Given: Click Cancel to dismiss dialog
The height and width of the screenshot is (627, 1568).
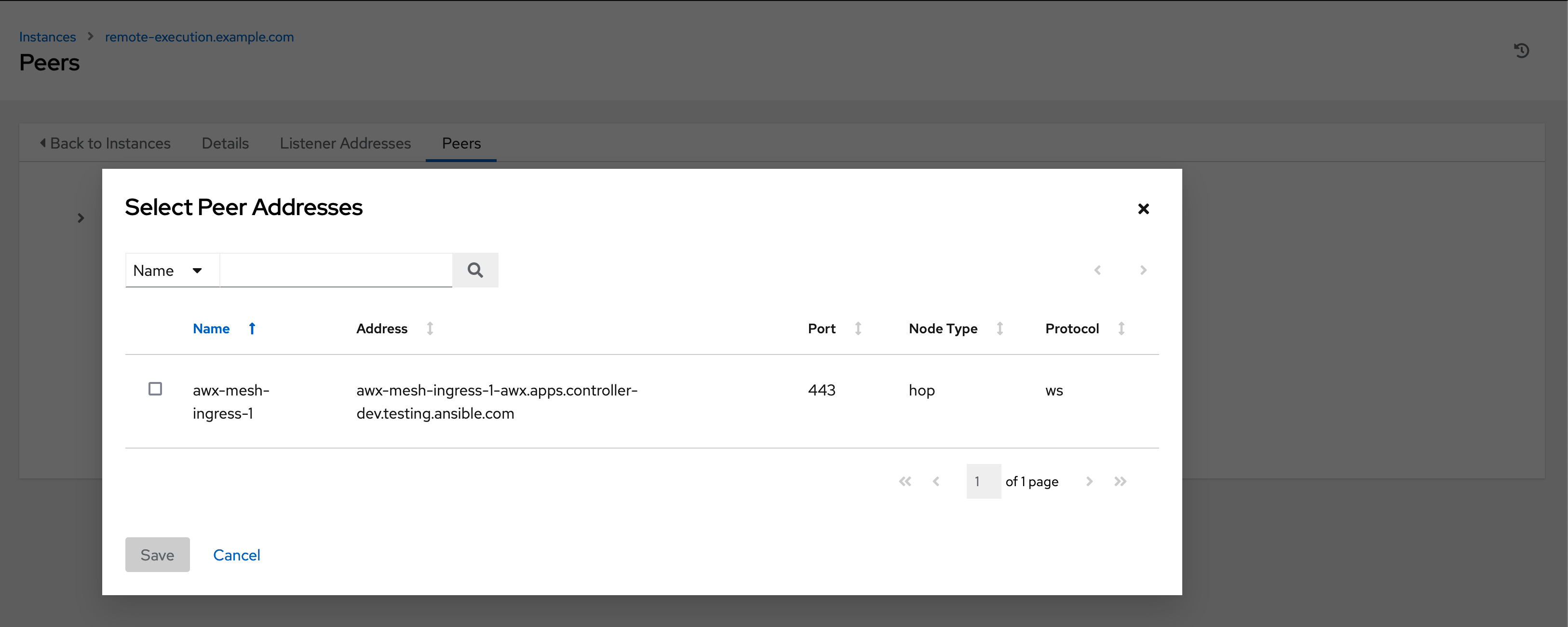Looking at the screenshot, I should click(237, 555).
